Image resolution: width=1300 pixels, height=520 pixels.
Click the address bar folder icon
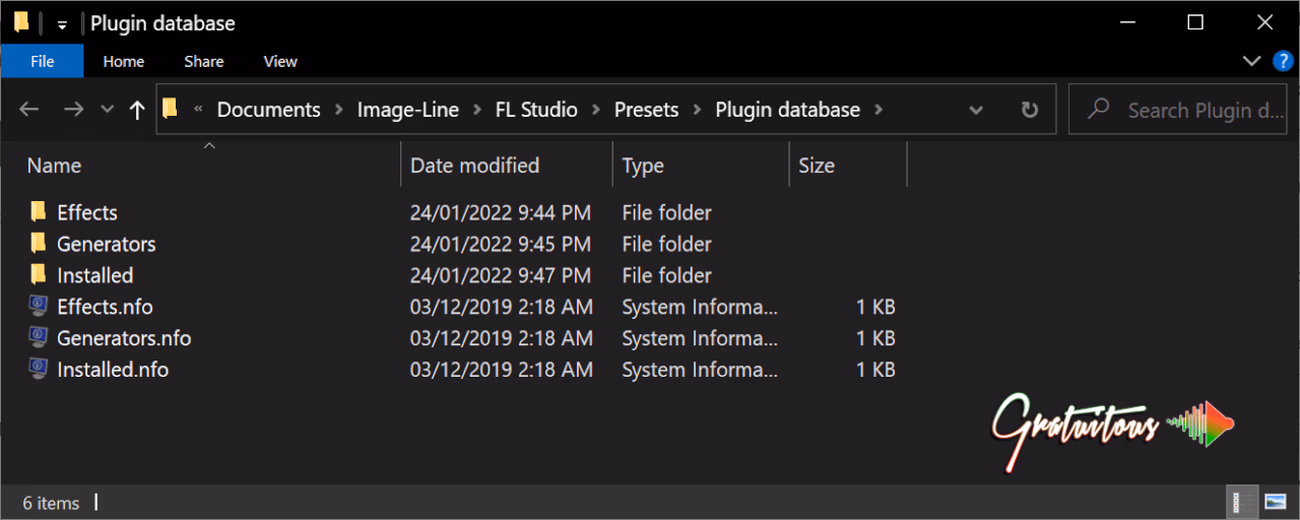click(170, 108)
